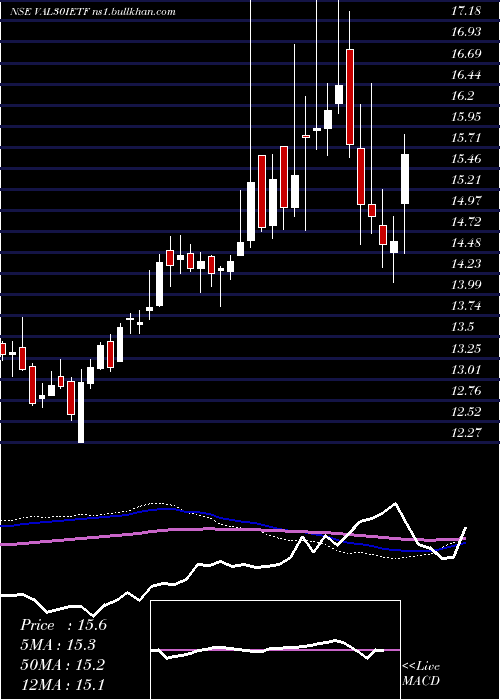Select the 15.95 price axis label
This screenshot has width=500, height=700.
click(466, 117)
